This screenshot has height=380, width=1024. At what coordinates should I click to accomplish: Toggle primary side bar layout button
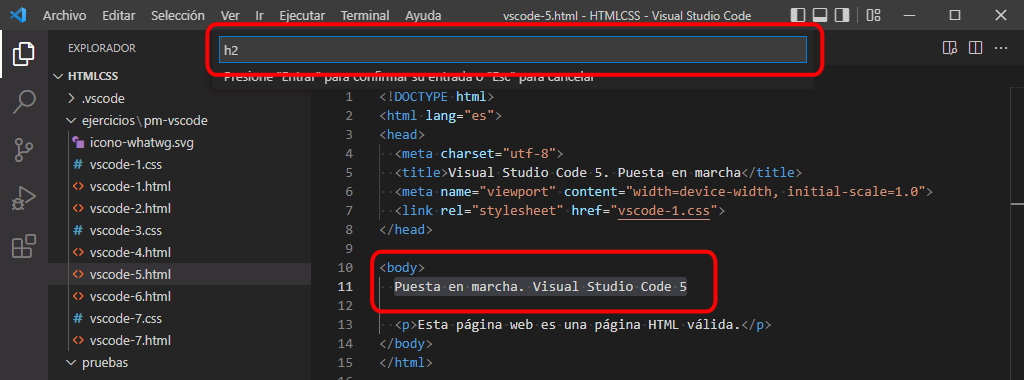click(797, 15)
